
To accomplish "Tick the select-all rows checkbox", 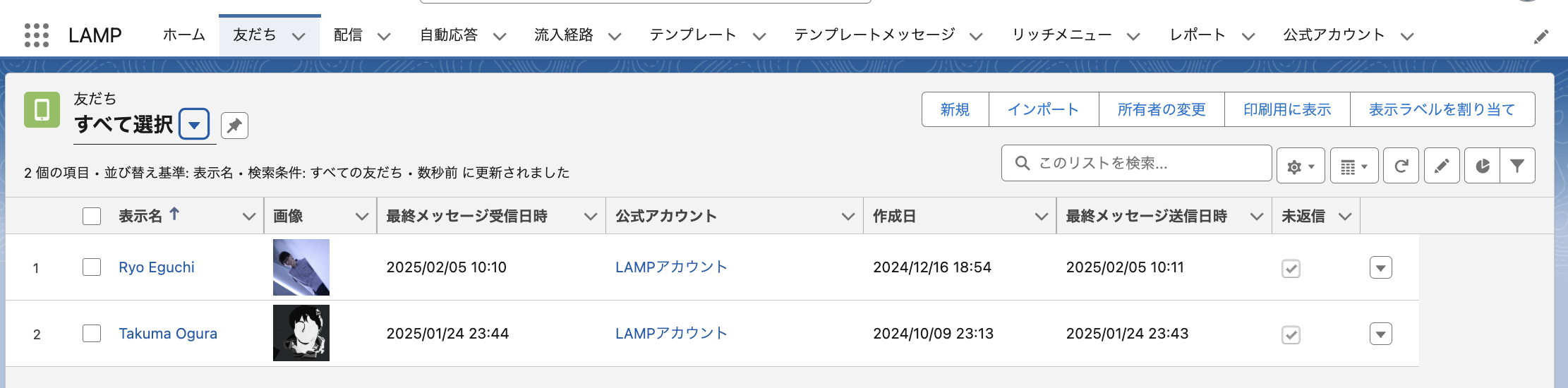I will [92, 216].
